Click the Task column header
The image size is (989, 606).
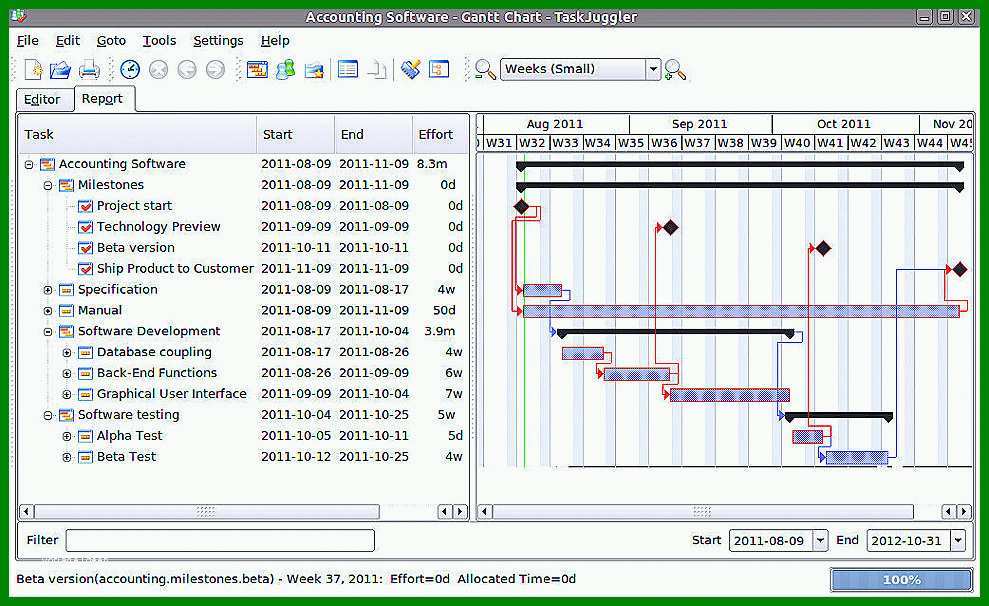pyautogui.click(x=138, y=134)
